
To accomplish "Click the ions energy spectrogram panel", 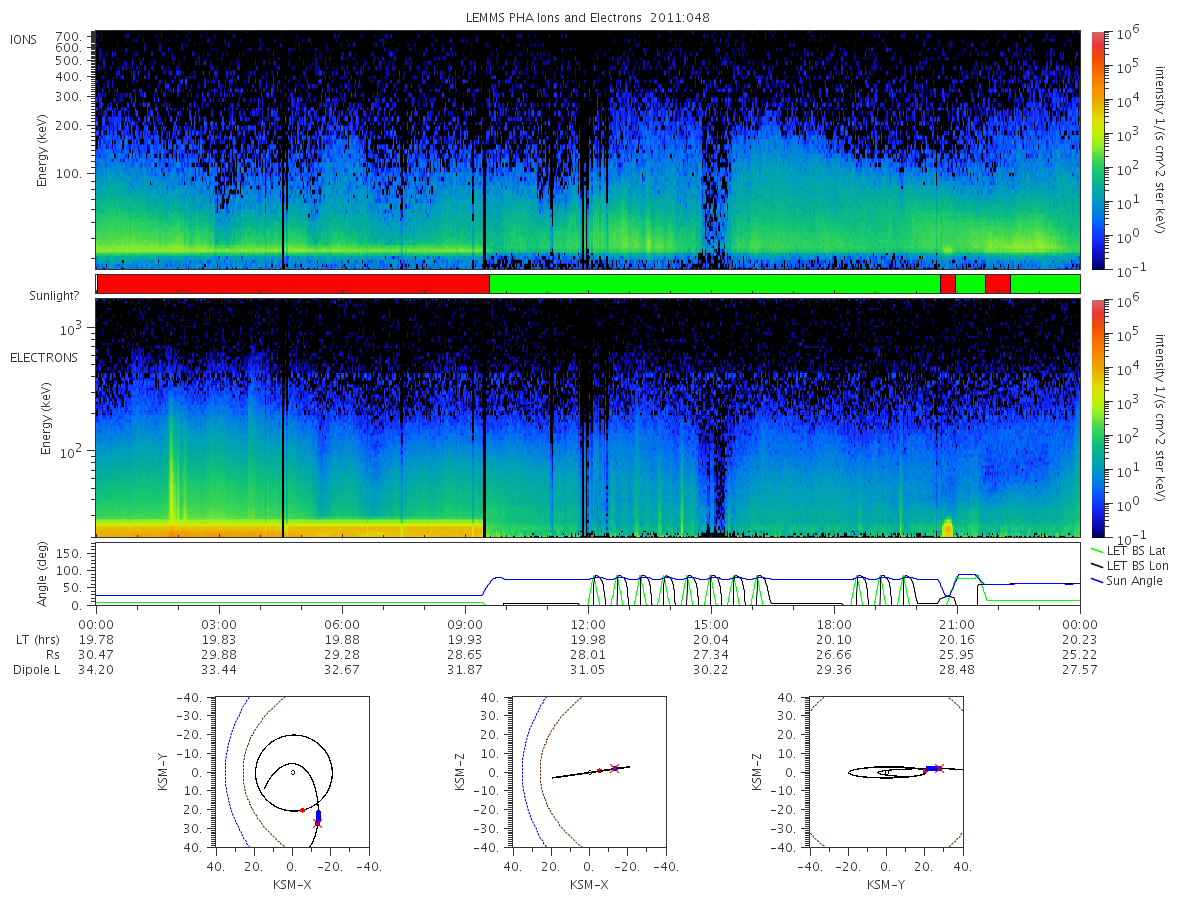I will (588, 150).
